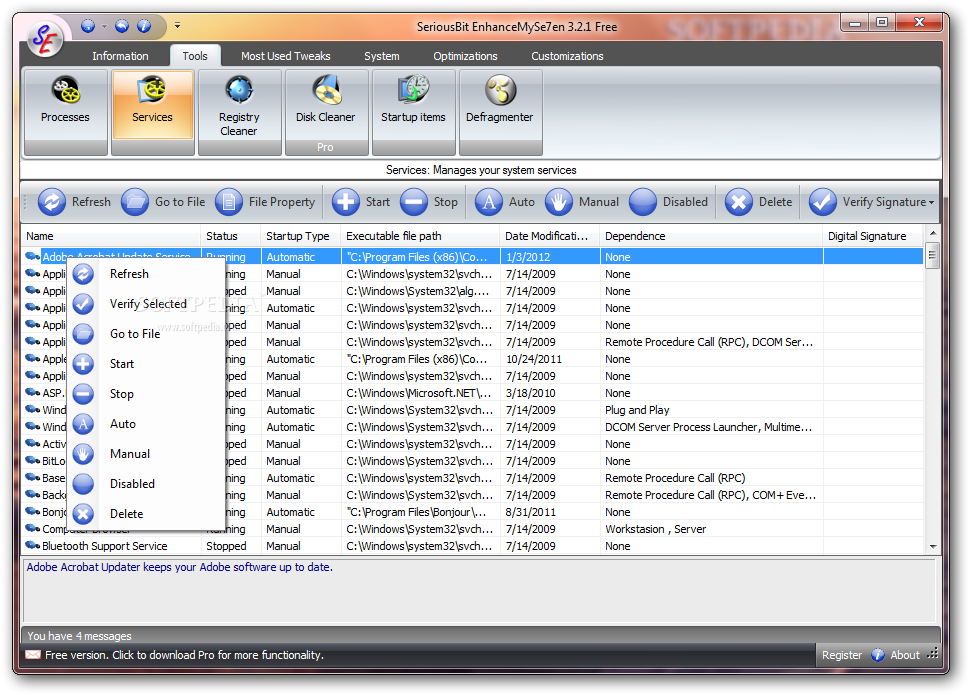Open the Processes tool
Screen dimensions: 970x695
point(65,111)
